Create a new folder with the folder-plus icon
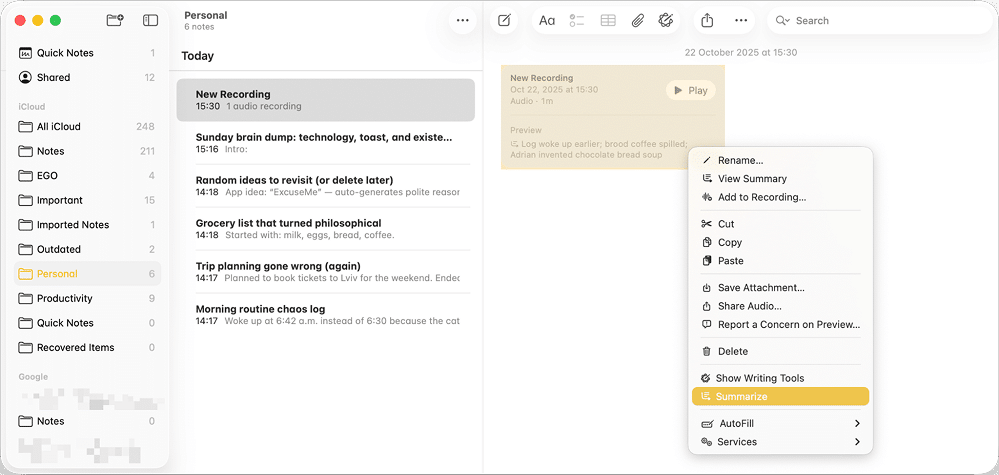 [x=115, y=20]
